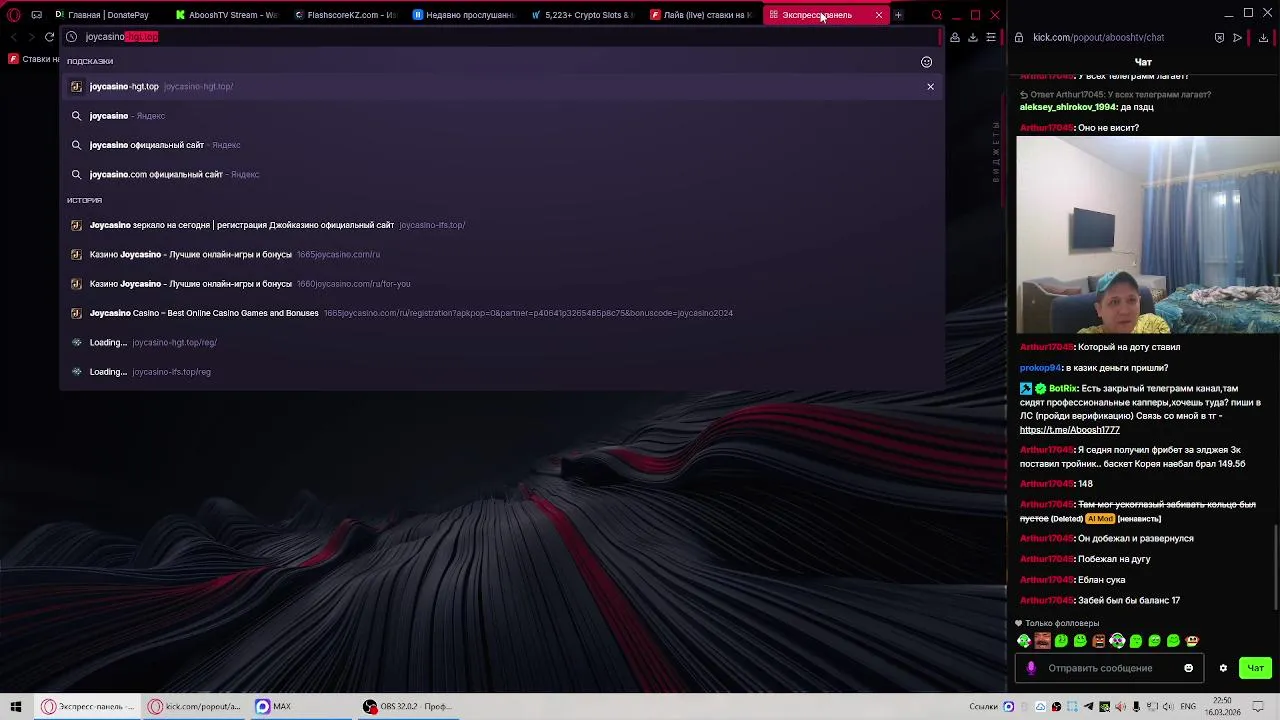The height and width of the screenshot is (720, 1280).
Task: Open the suggestions feedback smiley icon
Action: pos(926,62)
